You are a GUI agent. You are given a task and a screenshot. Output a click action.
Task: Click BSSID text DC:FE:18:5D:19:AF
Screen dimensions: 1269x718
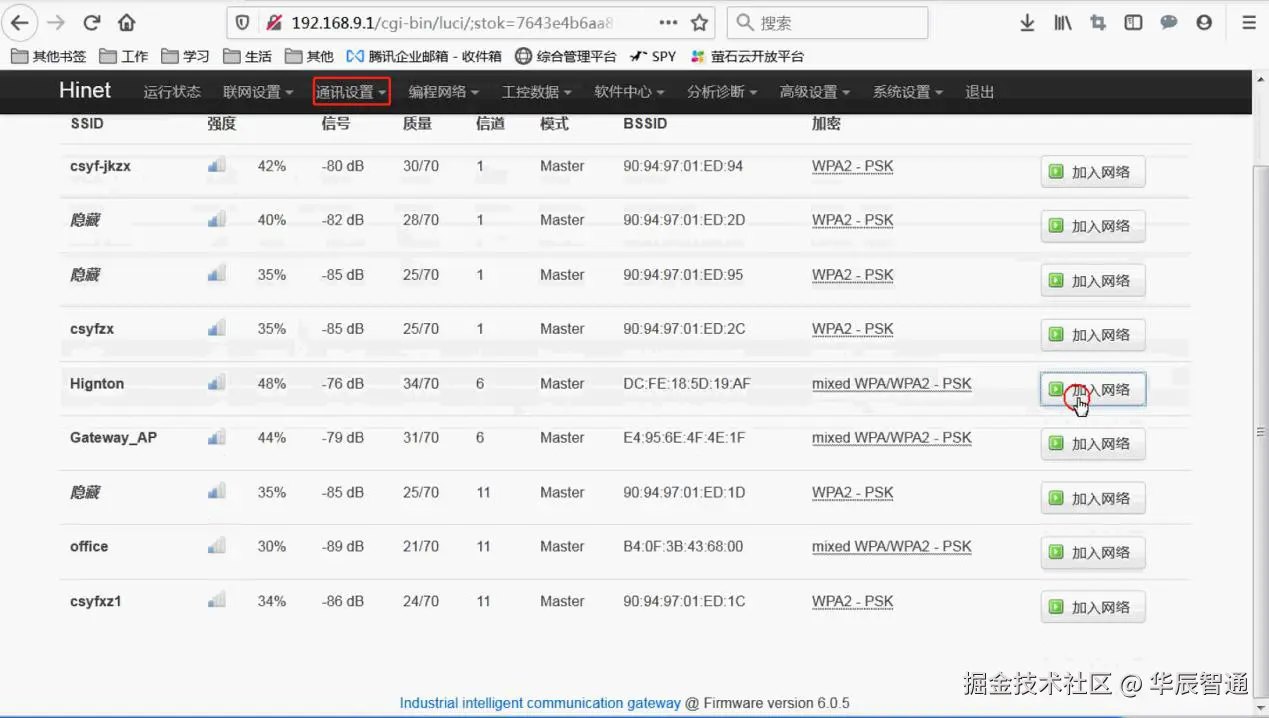686,383
